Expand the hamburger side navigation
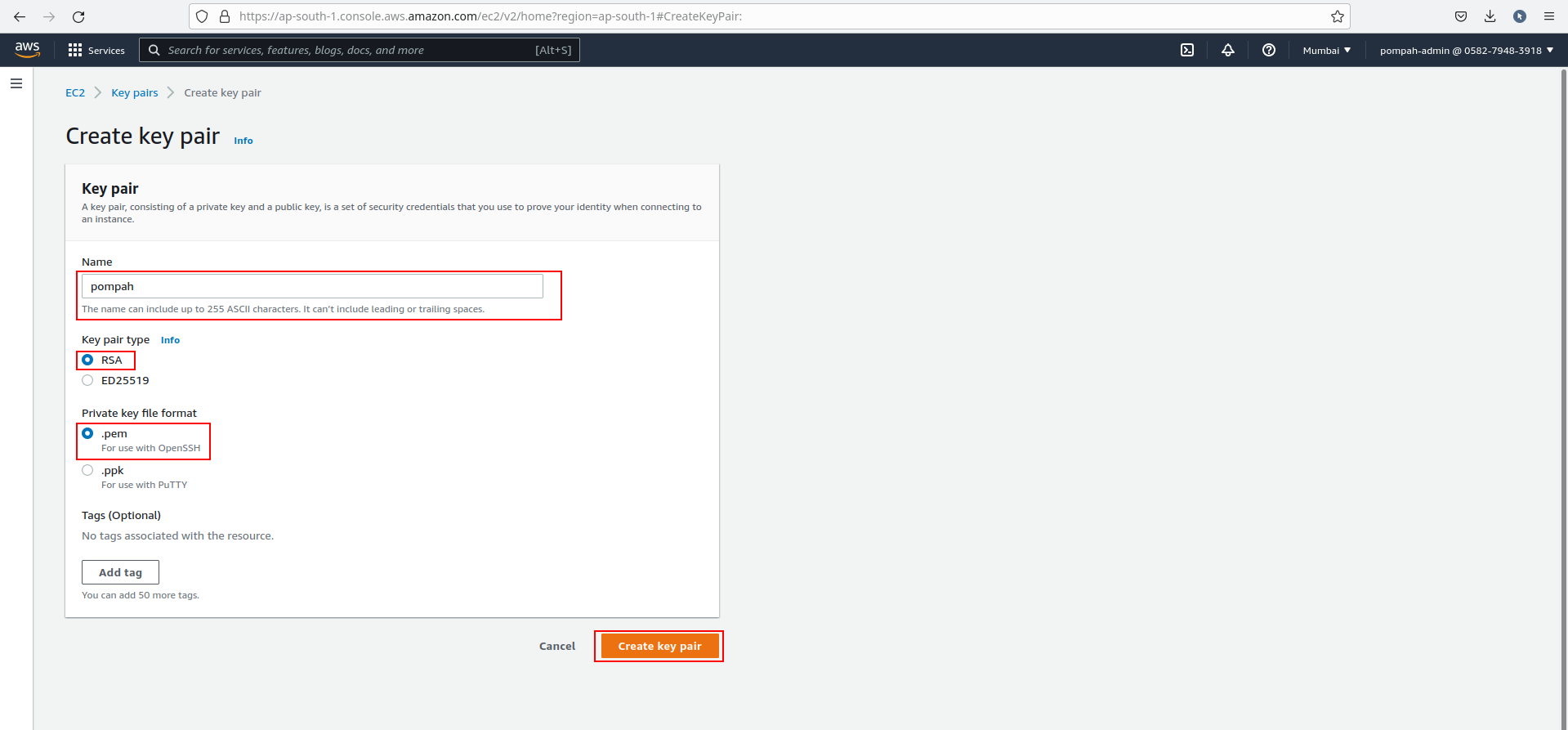The width and height of the screenshot is (1568, 730). tap(16, 83)
